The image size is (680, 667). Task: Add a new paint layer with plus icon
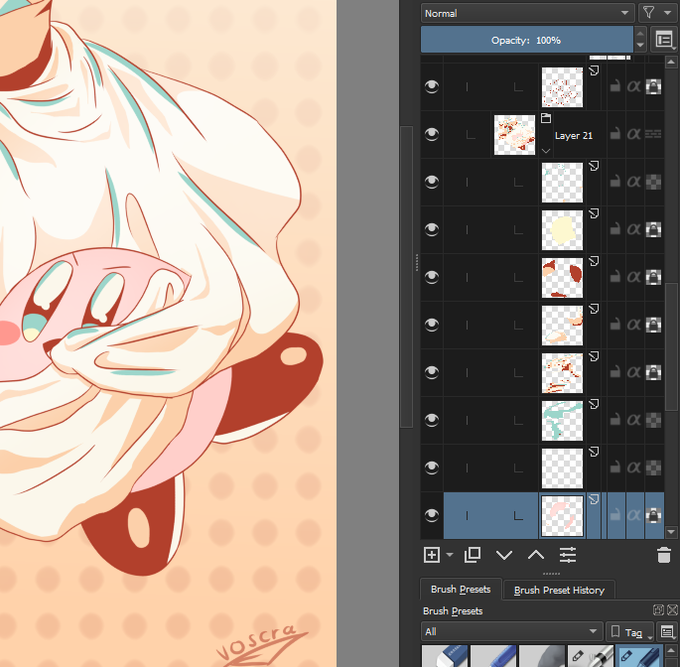click(432, 555)
